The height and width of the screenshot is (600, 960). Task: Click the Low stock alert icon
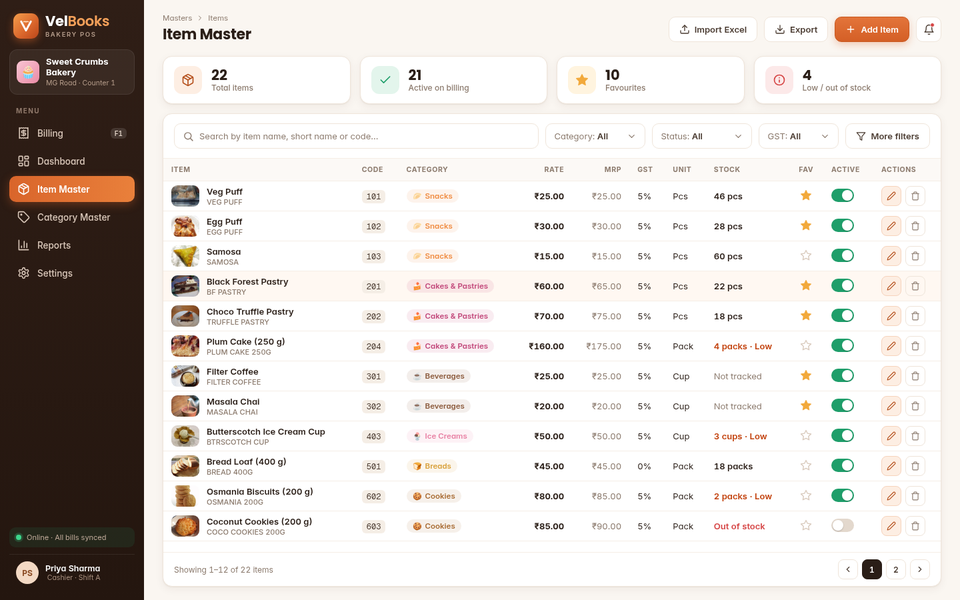(779, 80)
